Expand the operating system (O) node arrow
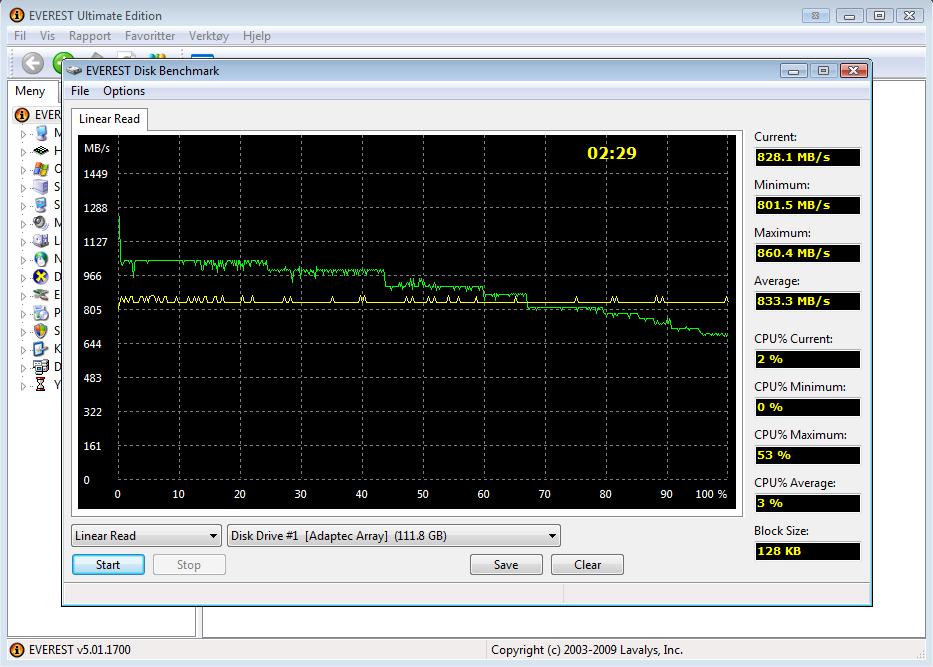 [x=24, y=170]
